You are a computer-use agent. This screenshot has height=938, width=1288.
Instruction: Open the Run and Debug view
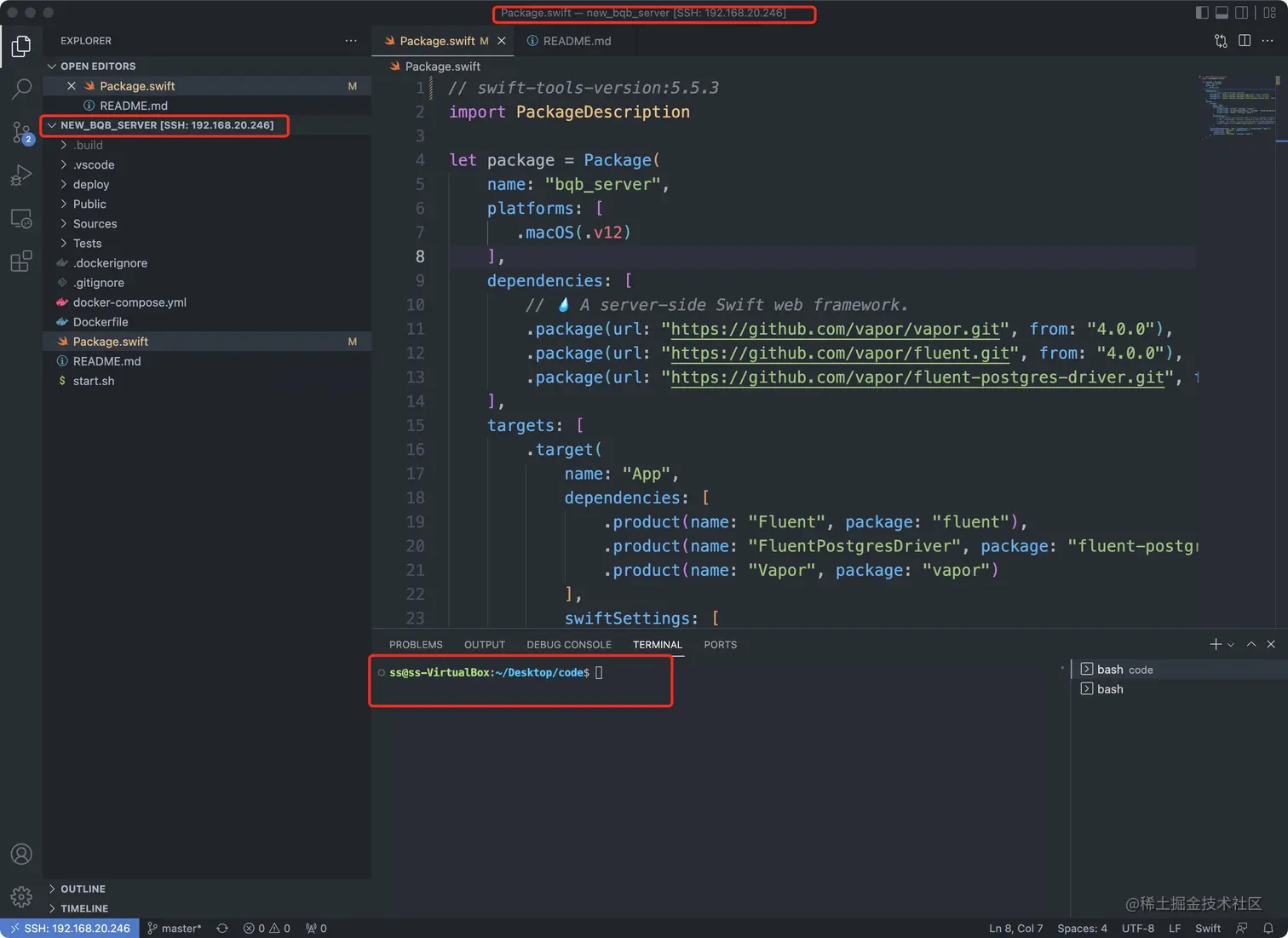[21, 175]
